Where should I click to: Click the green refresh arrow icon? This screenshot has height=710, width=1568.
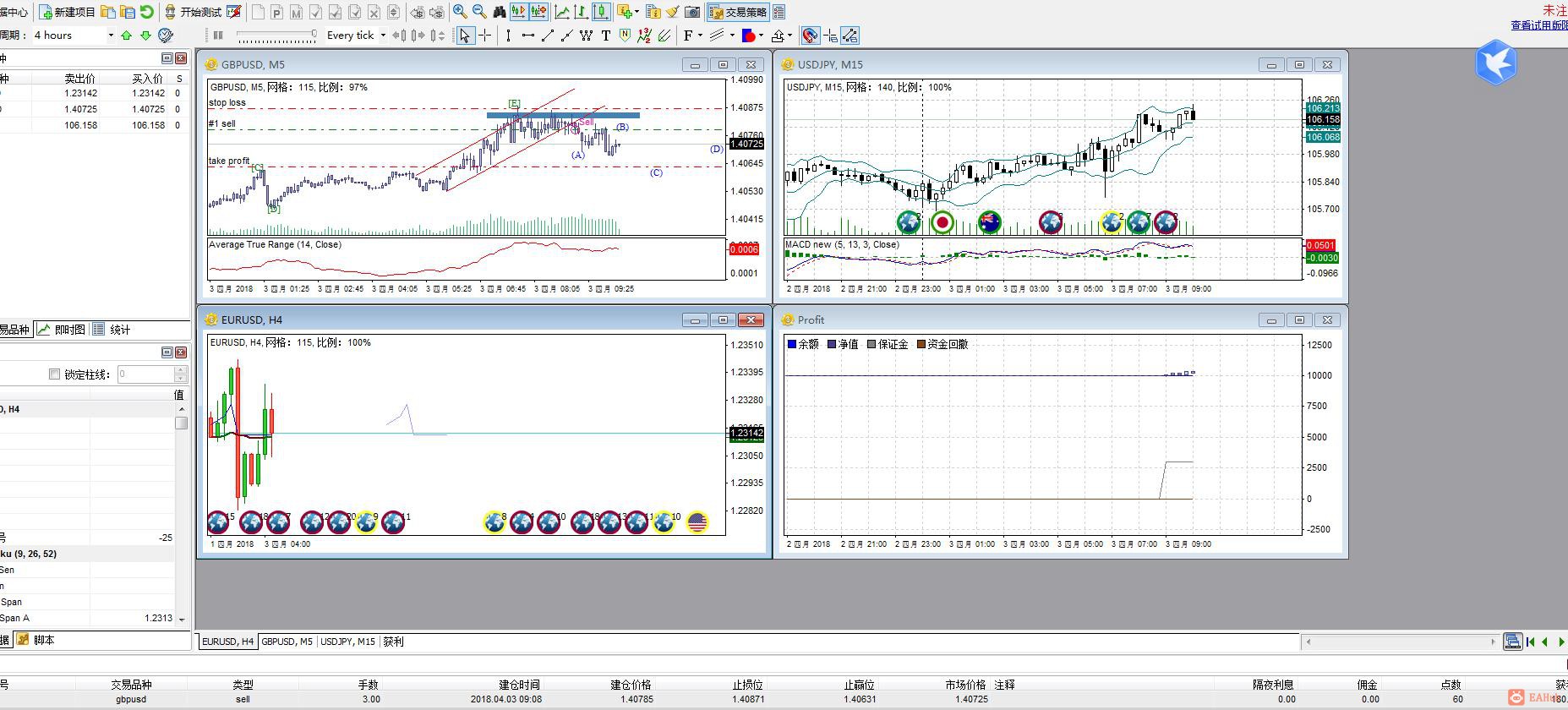click(147, 12)
